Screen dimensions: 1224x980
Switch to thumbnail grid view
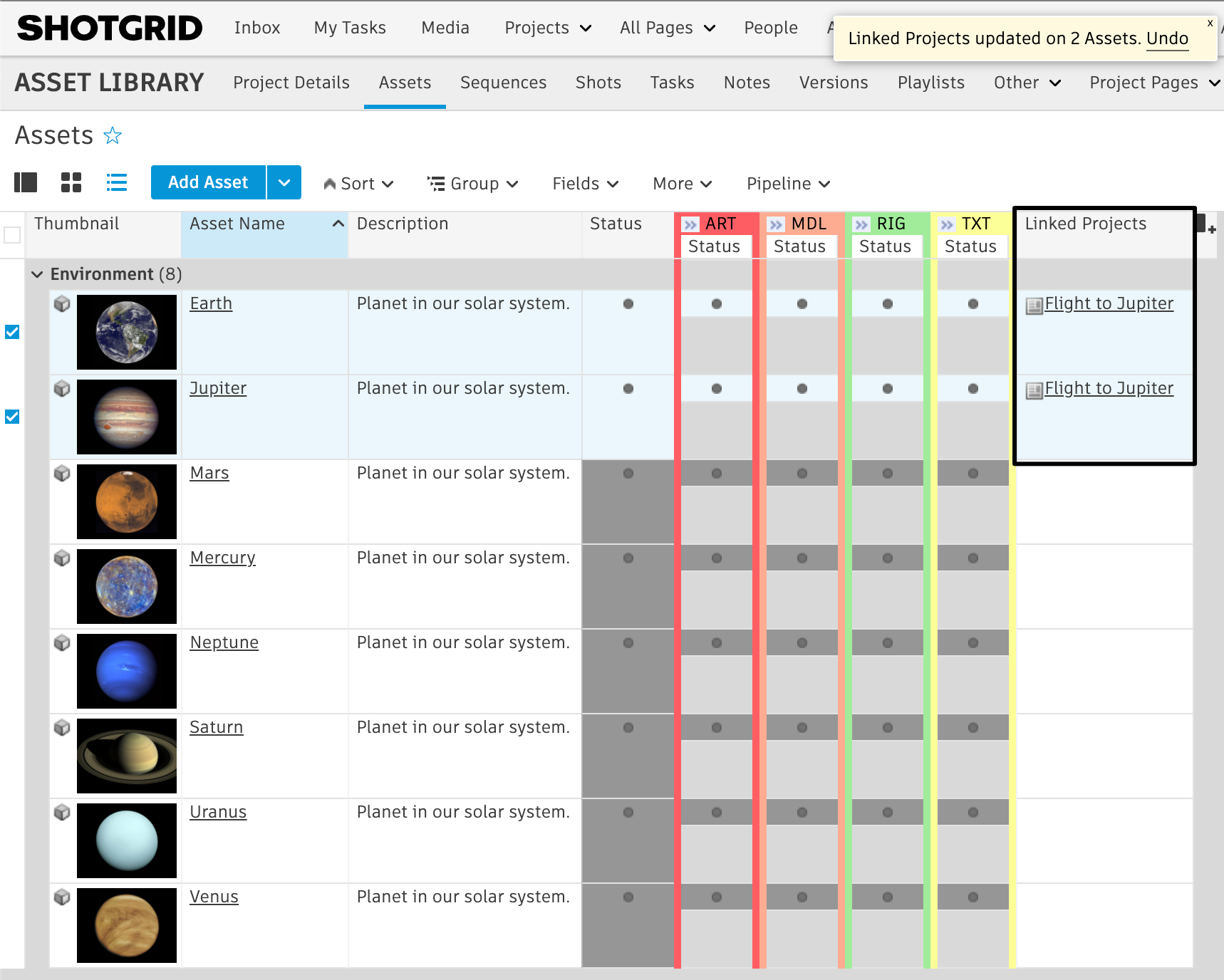coord(71,182)
